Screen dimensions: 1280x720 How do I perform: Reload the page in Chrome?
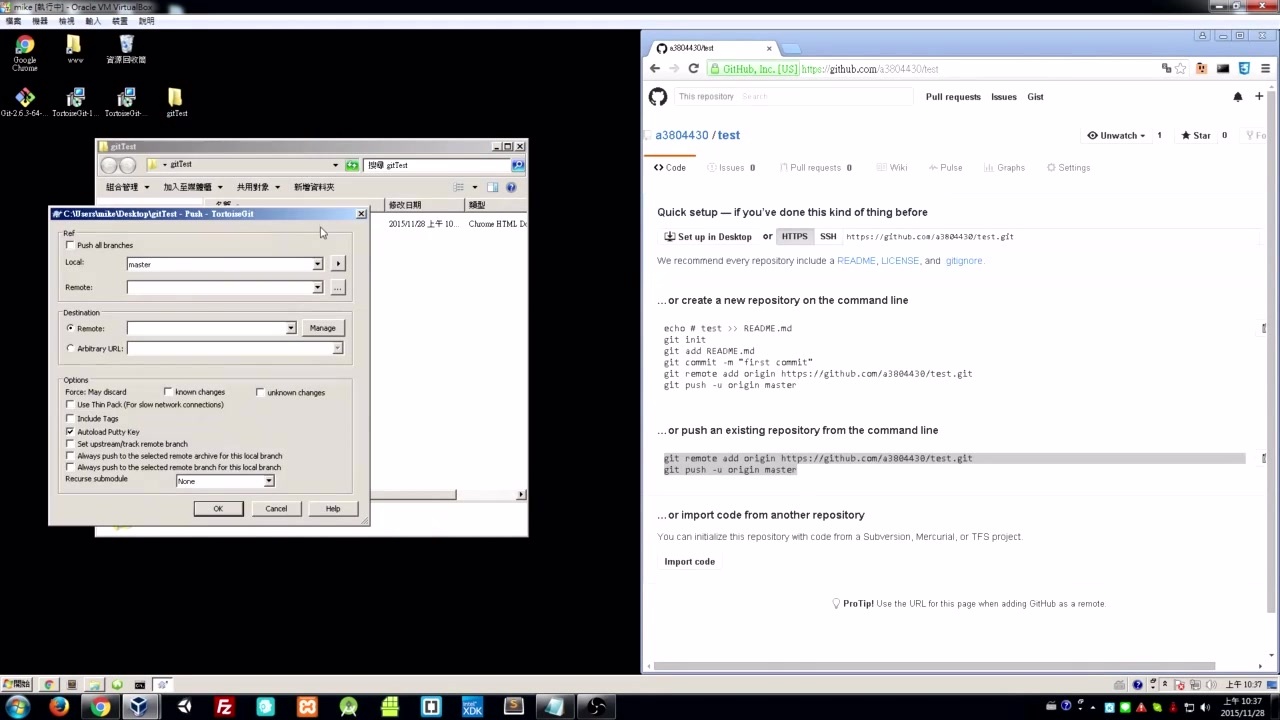[693, 69]
